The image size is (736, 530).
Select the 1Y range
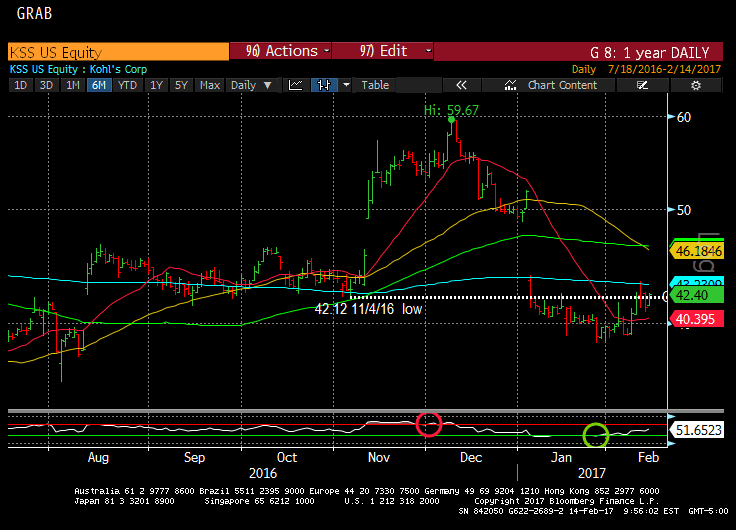point(156,85)
